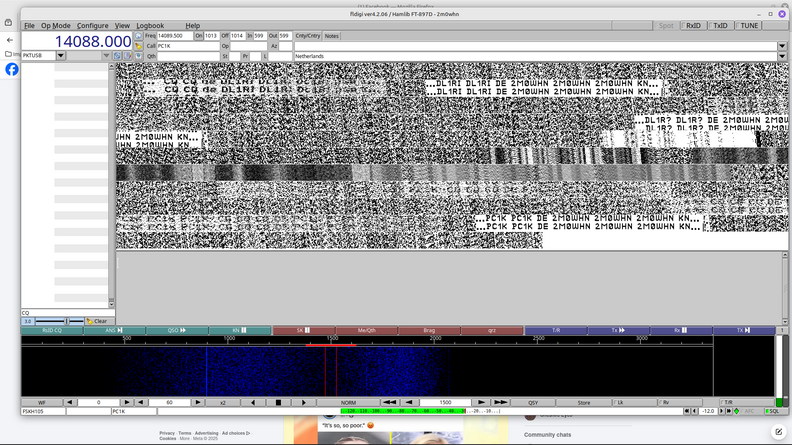Toggle the Rv reverse checkbox

(x=680, y=403)
